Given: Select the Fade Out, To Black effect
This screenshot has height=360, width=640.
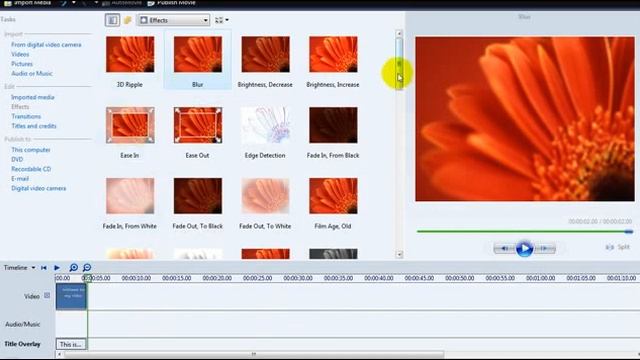Looking at the screenshot, I should (198, 196).
